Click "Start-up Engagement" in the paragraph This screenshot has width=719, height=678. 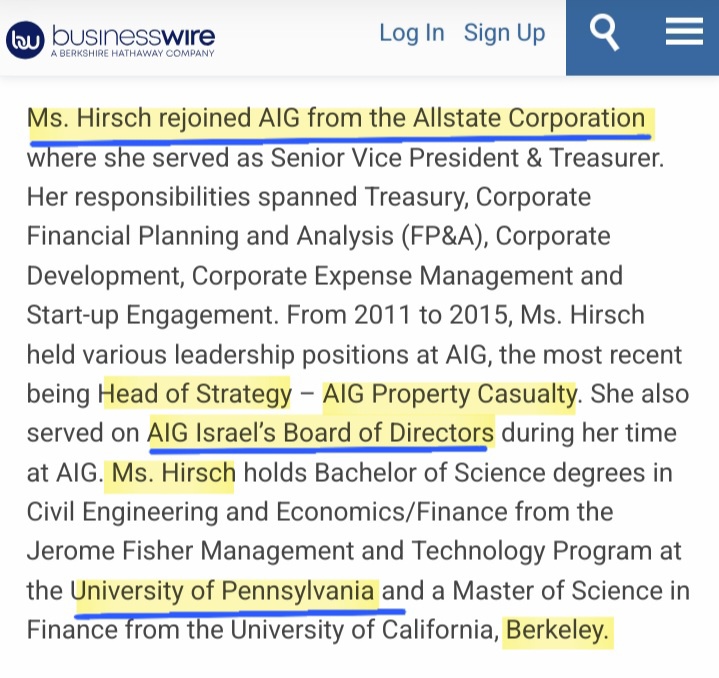click(150, 315)
